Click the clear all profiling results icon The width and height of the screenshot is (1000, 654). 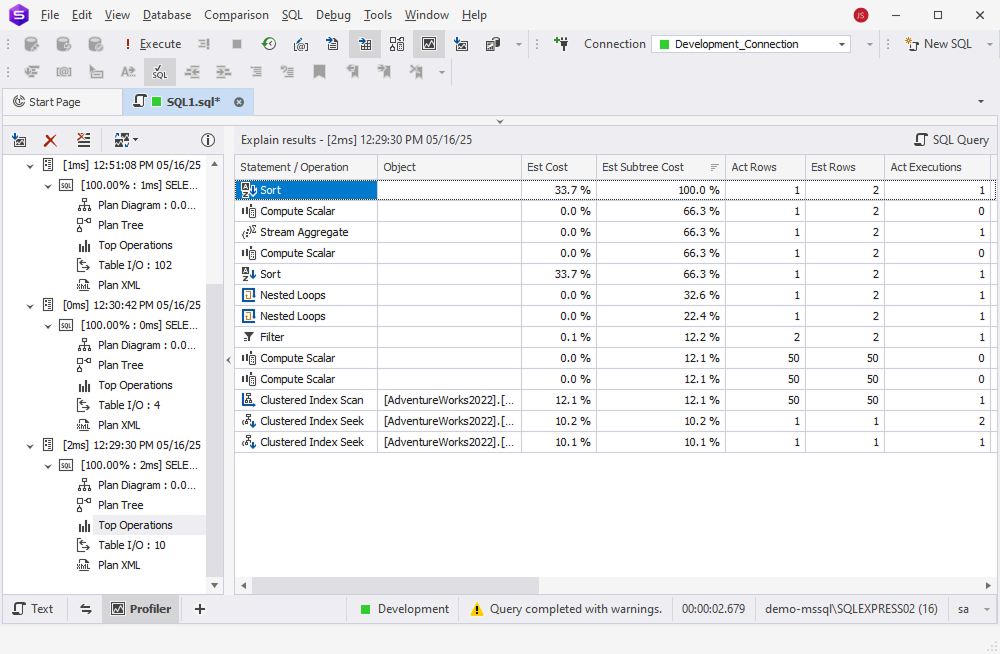point(83,140)
